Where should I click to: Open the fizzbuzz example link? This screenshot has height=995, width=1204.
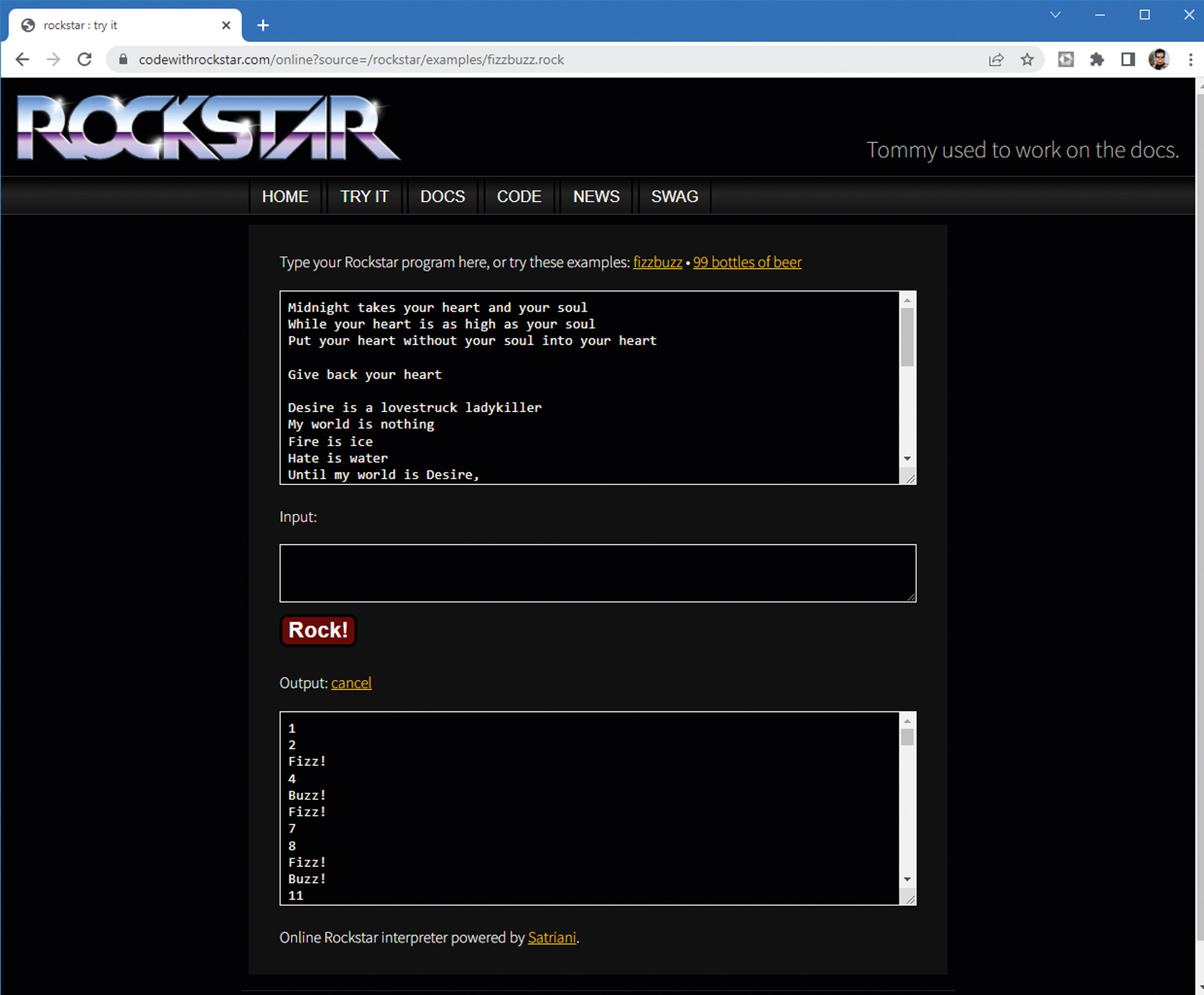657,262
